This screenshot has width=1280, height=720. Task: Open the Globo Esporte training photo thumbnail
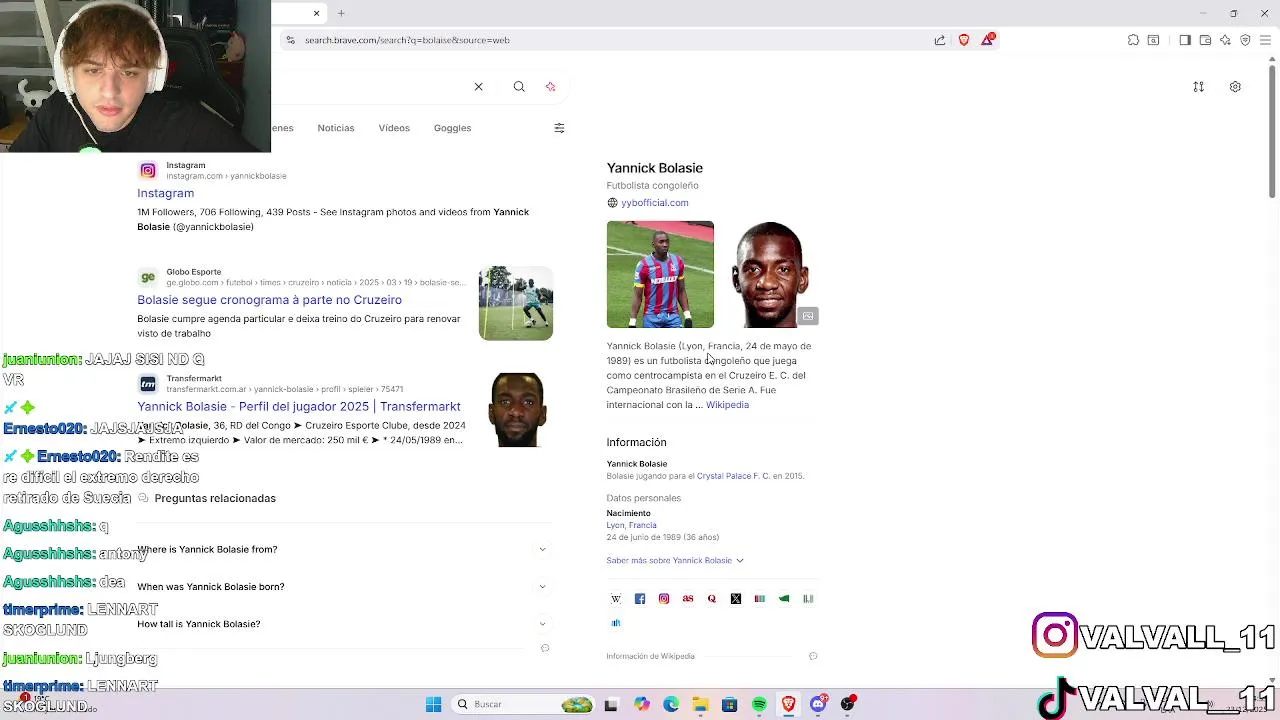pos(515,303)
